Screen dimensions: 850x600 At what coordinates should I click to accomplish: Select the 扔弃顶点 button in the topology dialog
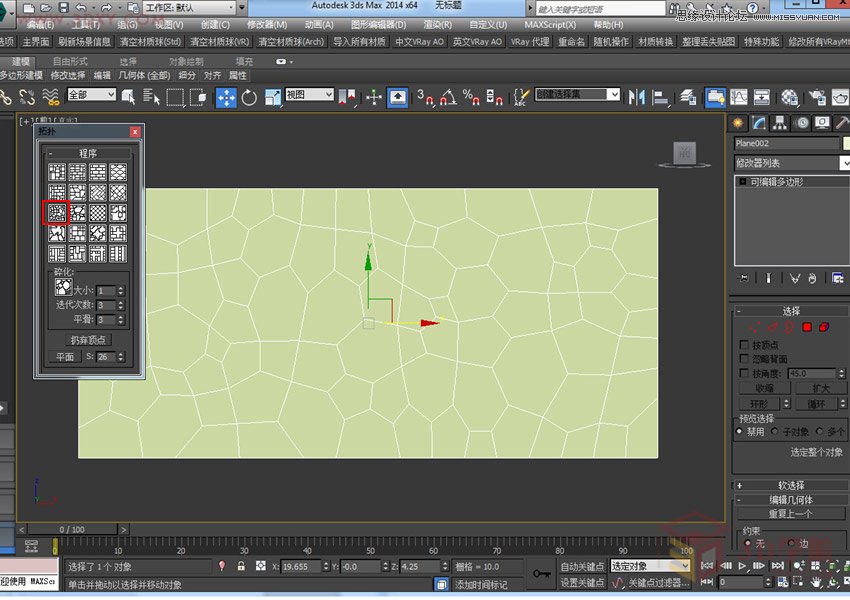pos(88,338)
